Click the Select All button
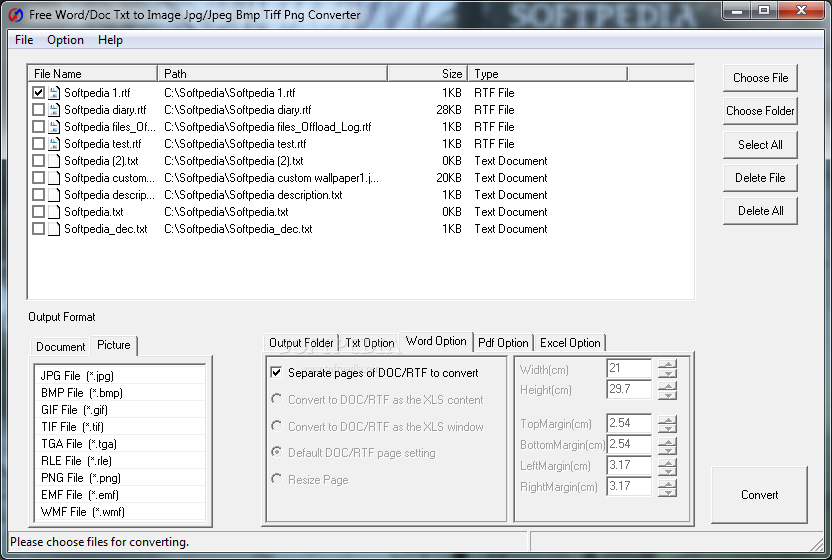 760,145
